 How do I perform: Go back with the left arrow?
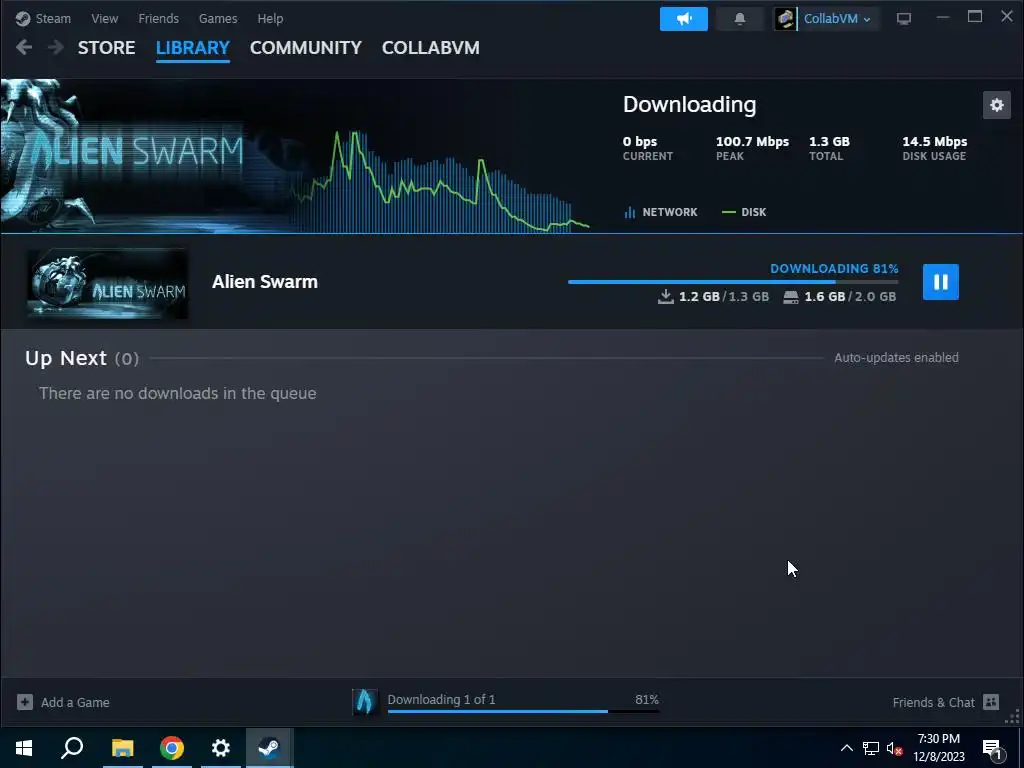(x=24, y=47)
